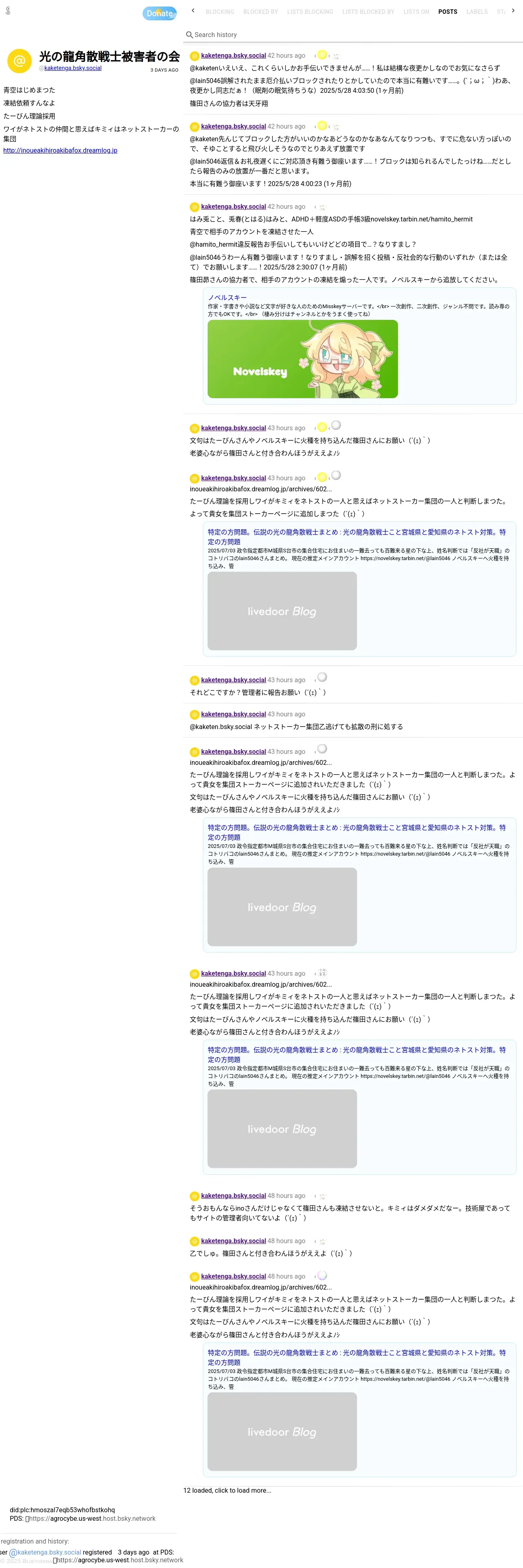Click author avatar of the last 48-hours-ago post with card
Image resolution: width=523 pixels, height=1568 pixels.
pos(194,1277)
